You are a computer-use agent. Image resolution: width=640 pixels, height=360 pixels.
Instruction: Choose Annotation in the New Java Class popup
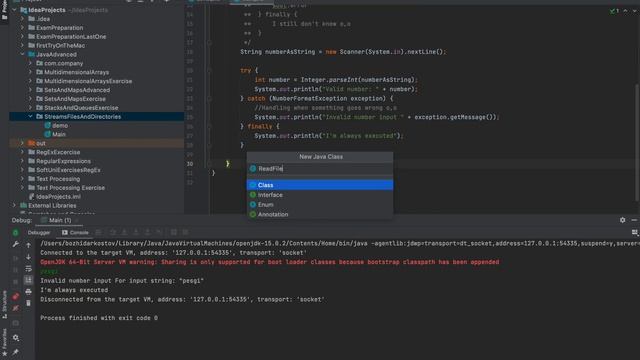point(320,214)
